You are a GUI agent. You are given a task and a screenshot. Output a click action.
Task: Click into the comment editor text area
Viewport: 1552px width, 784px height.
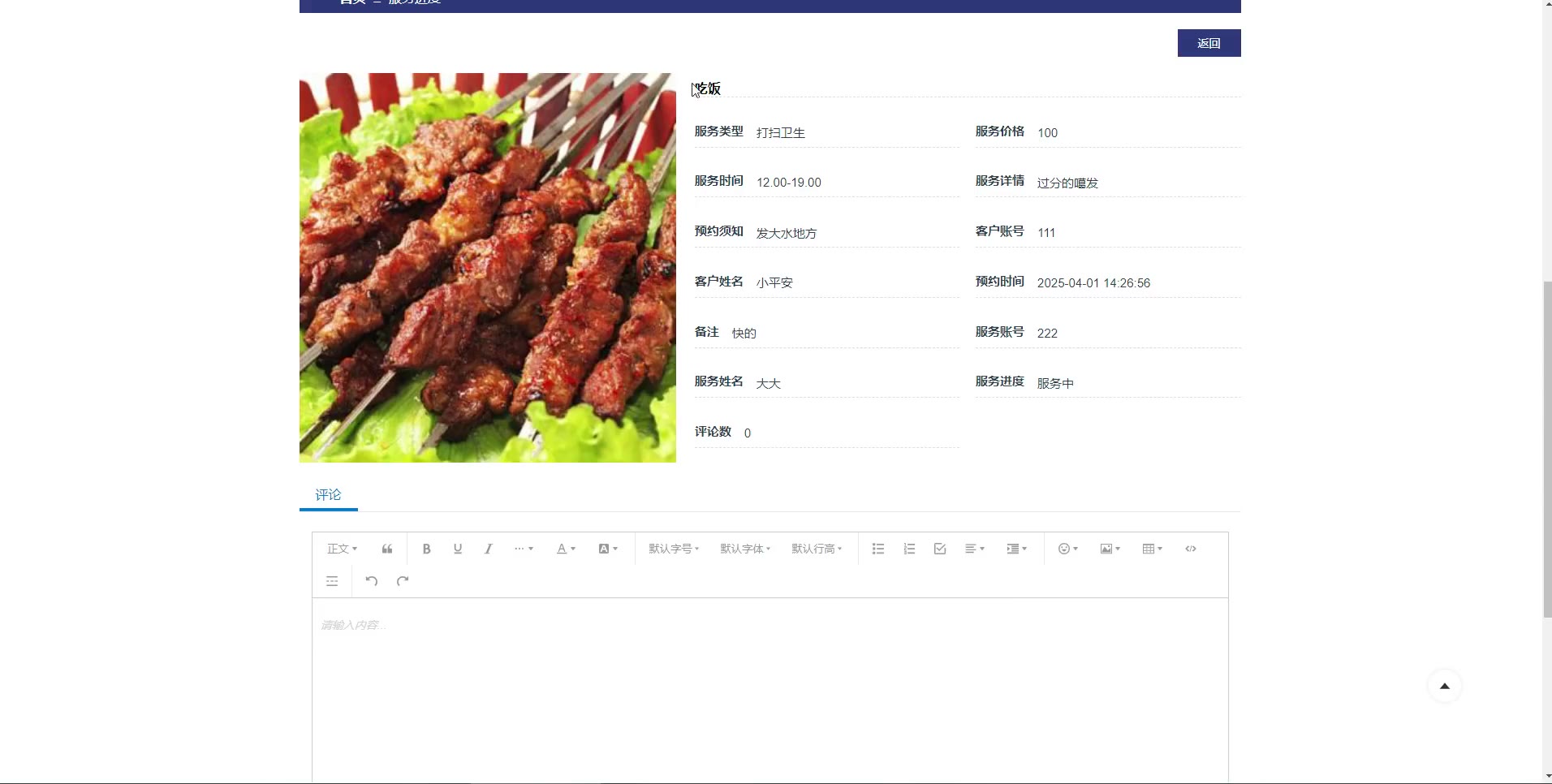pyautogui.click(x=770, y=690)
